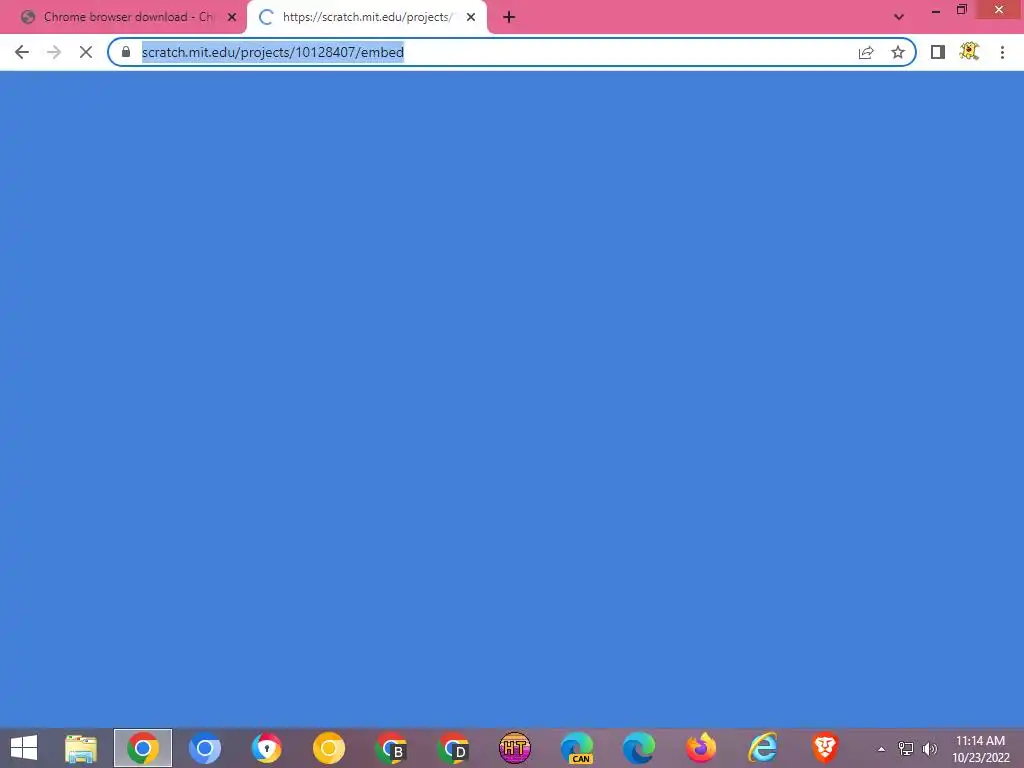The width and height of the screenshot is (1024, 768).
Task: Restore down the Chrome window
Action: point(962,10)
